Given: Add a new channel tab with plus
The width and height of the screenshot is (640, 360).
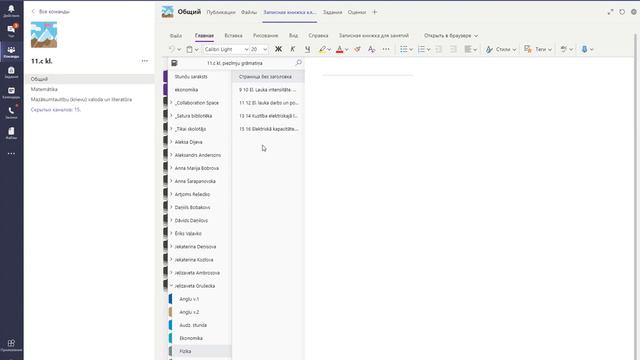Looking at the screenshot, I should (x=375, y=12).
